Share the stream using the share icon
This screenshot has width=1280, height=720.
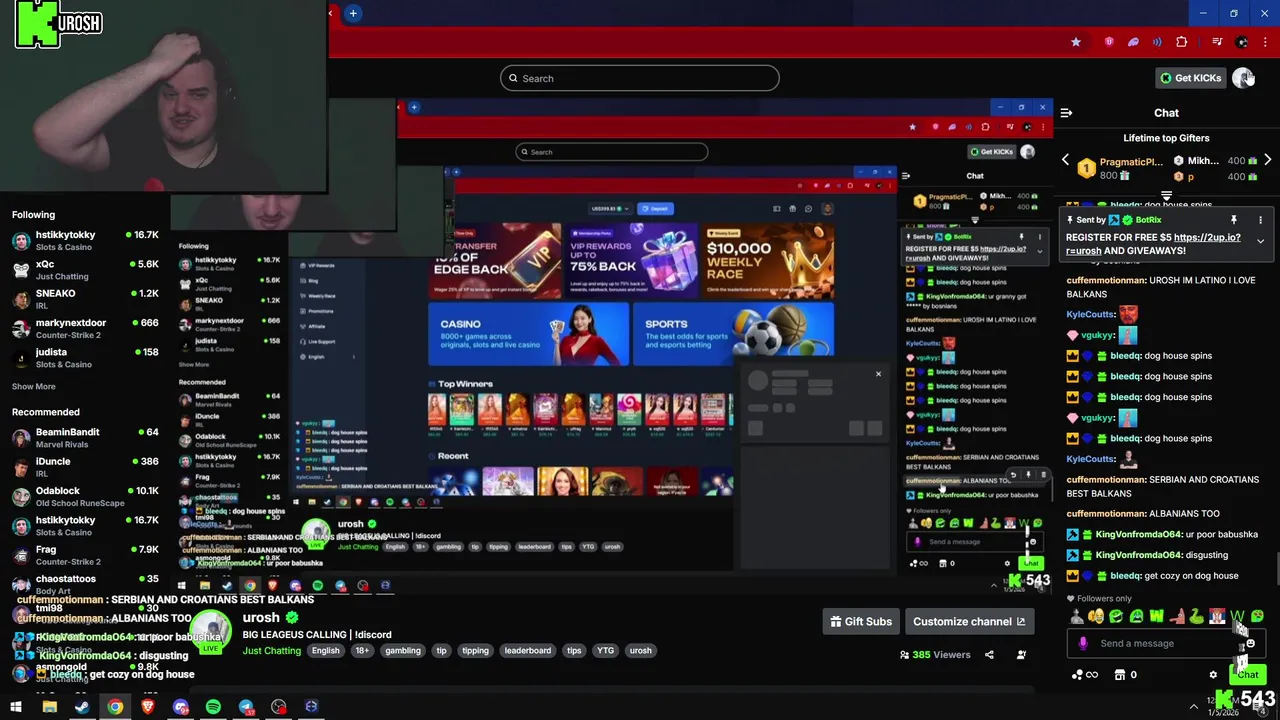pos(989,654)
